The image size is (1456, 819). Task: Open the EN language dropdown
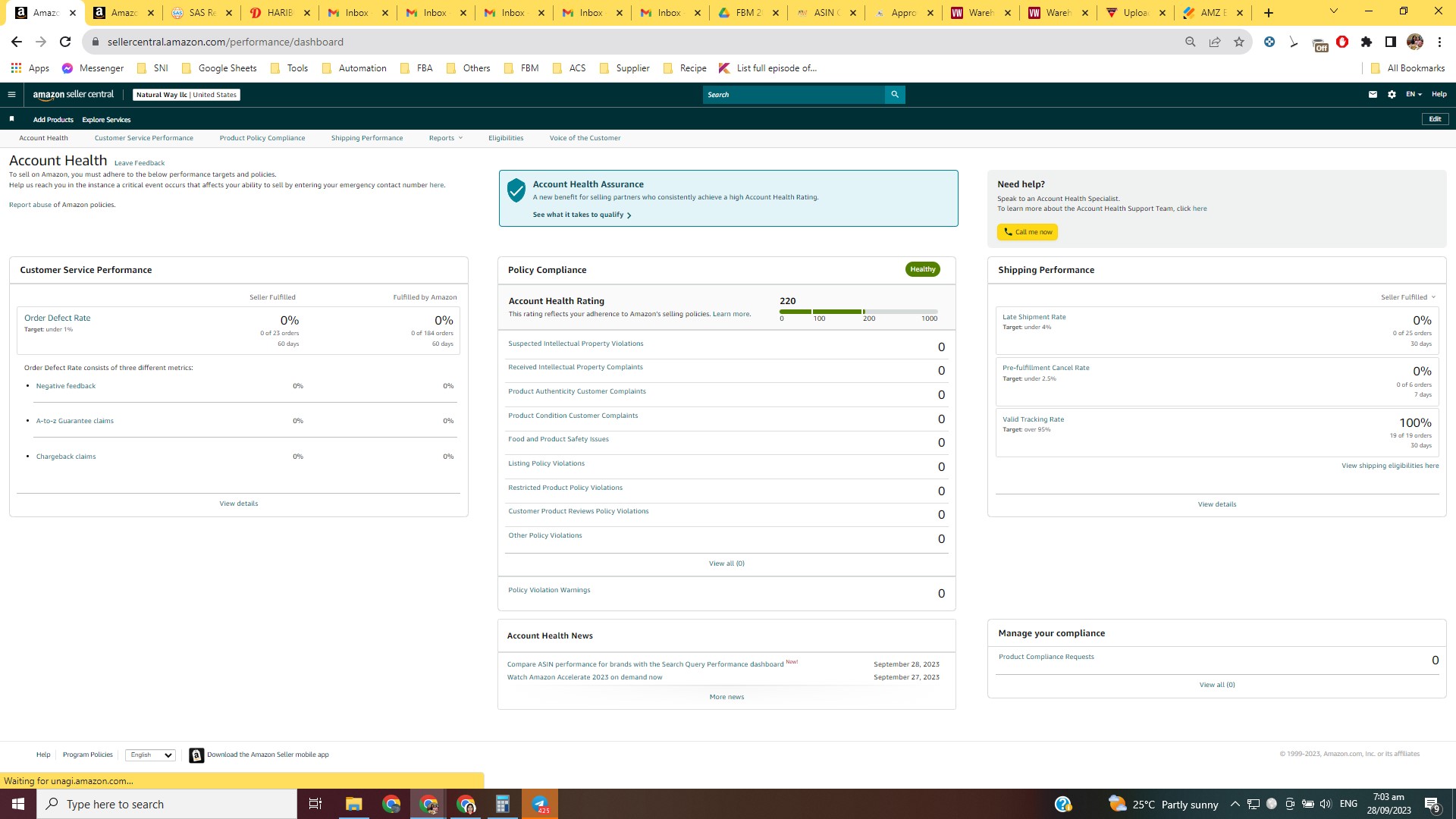click(x=1414, y=95)
